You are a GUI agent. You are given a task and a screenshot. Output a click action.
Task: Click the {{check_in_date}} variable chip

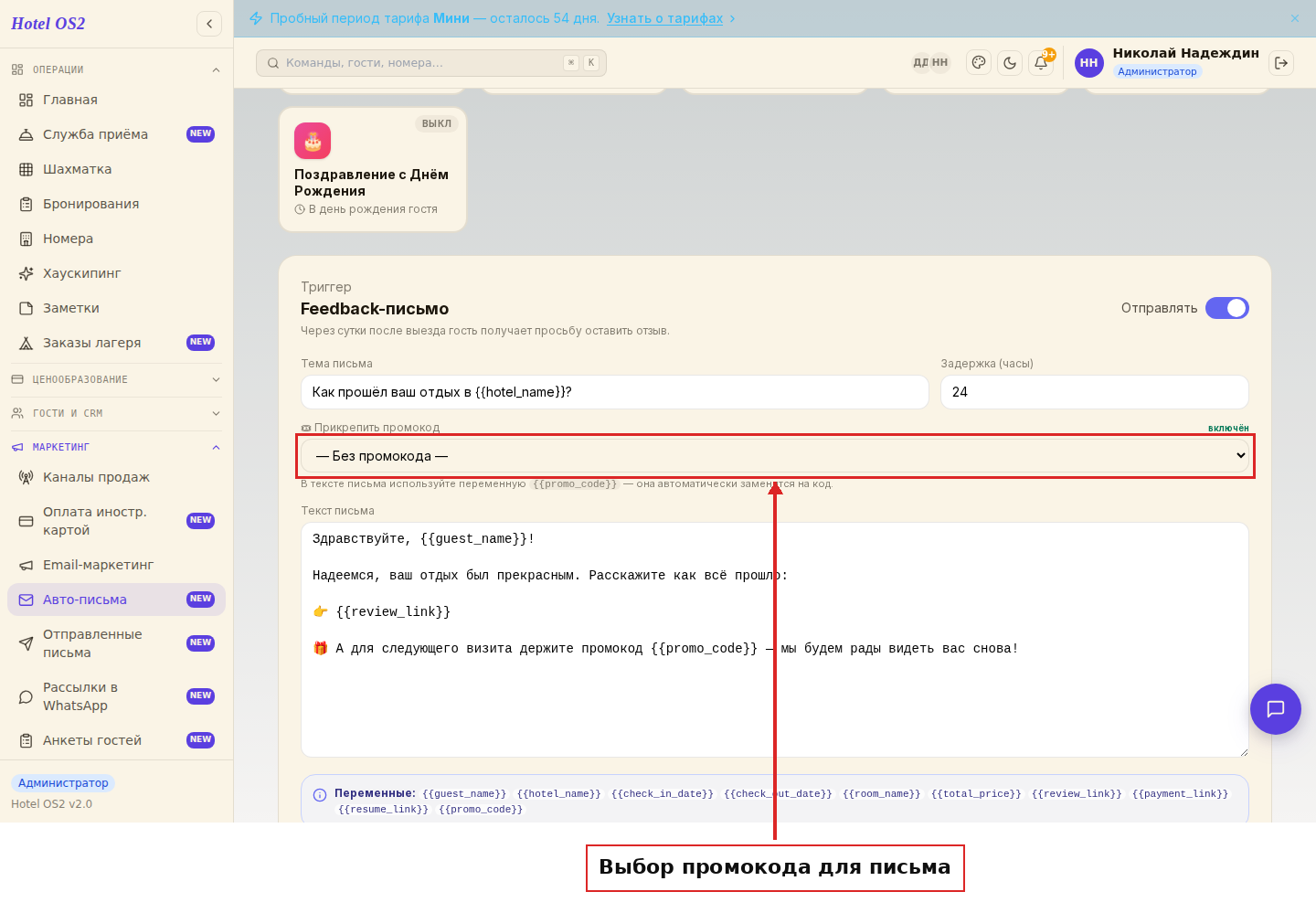[x=663, y=794]
